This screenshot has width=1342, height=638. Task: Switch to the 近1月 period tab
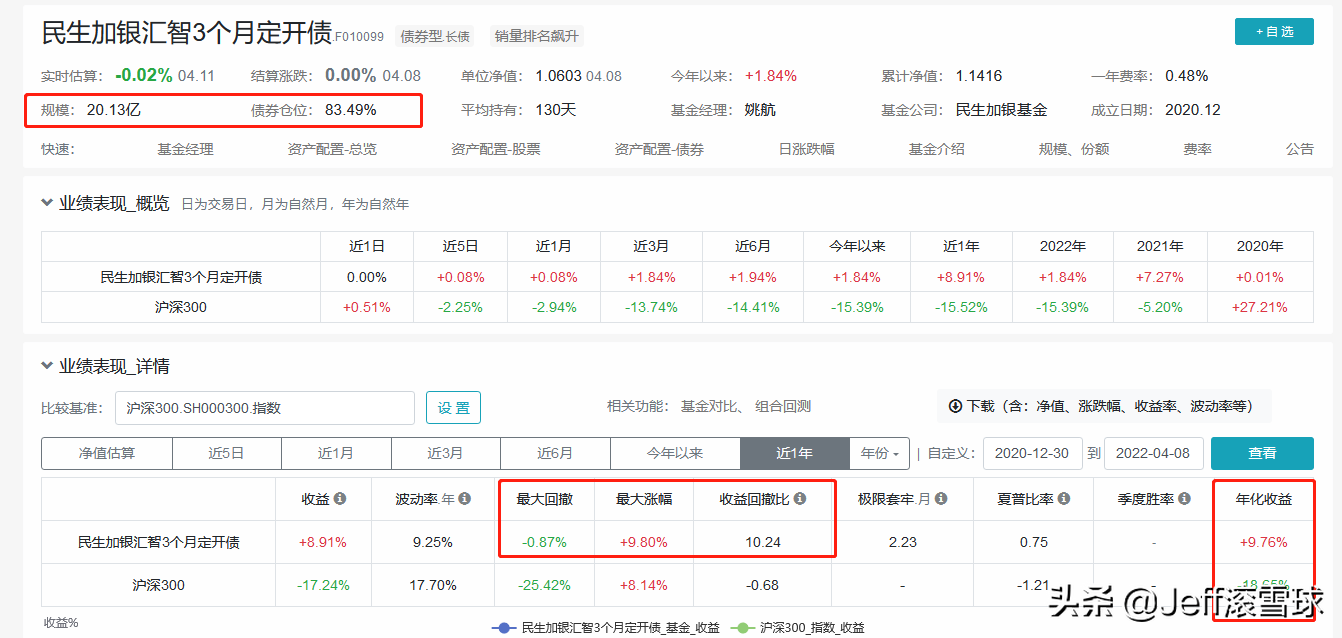click(336, 453)
